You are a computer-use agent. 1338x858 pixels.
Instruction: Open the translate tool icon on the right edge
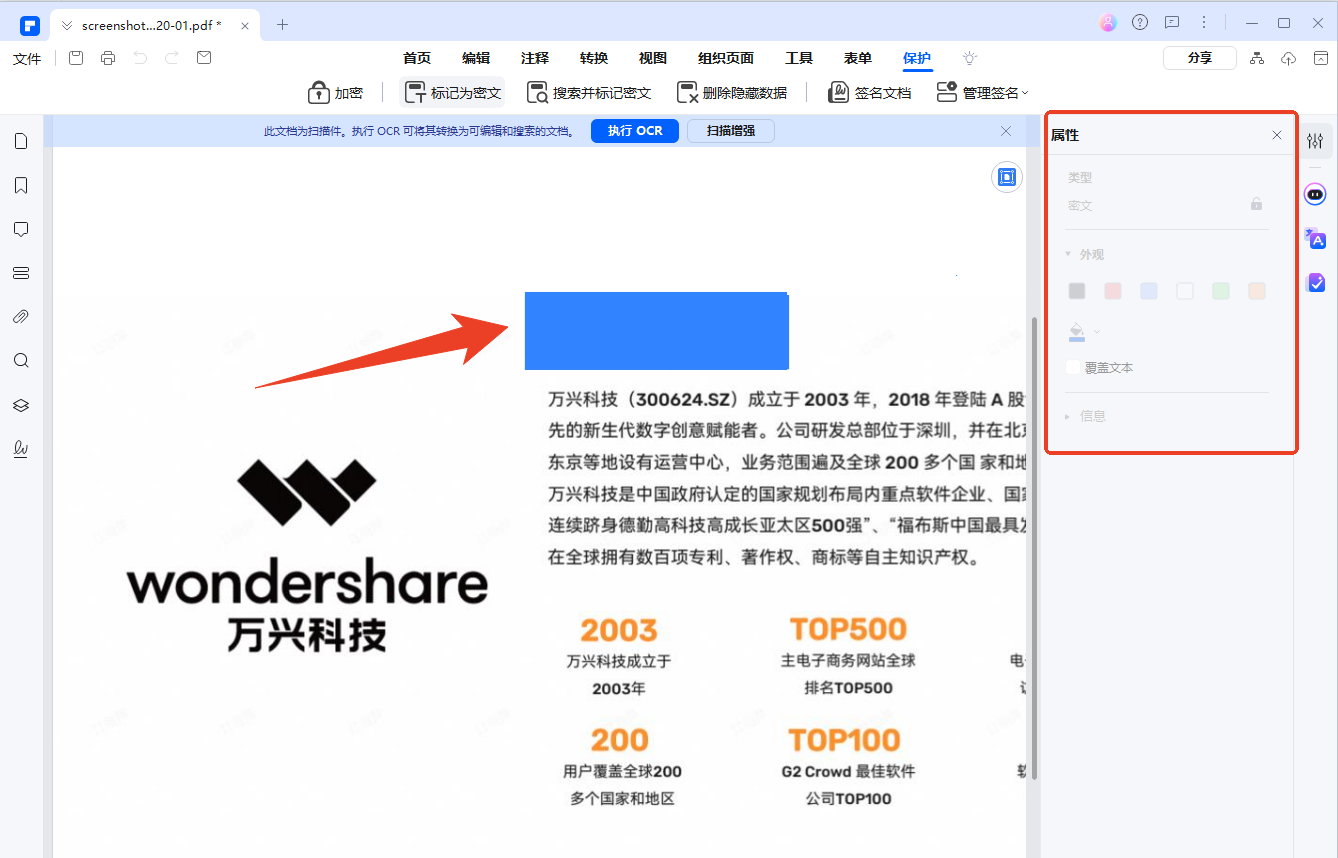tap(1314, 240)
